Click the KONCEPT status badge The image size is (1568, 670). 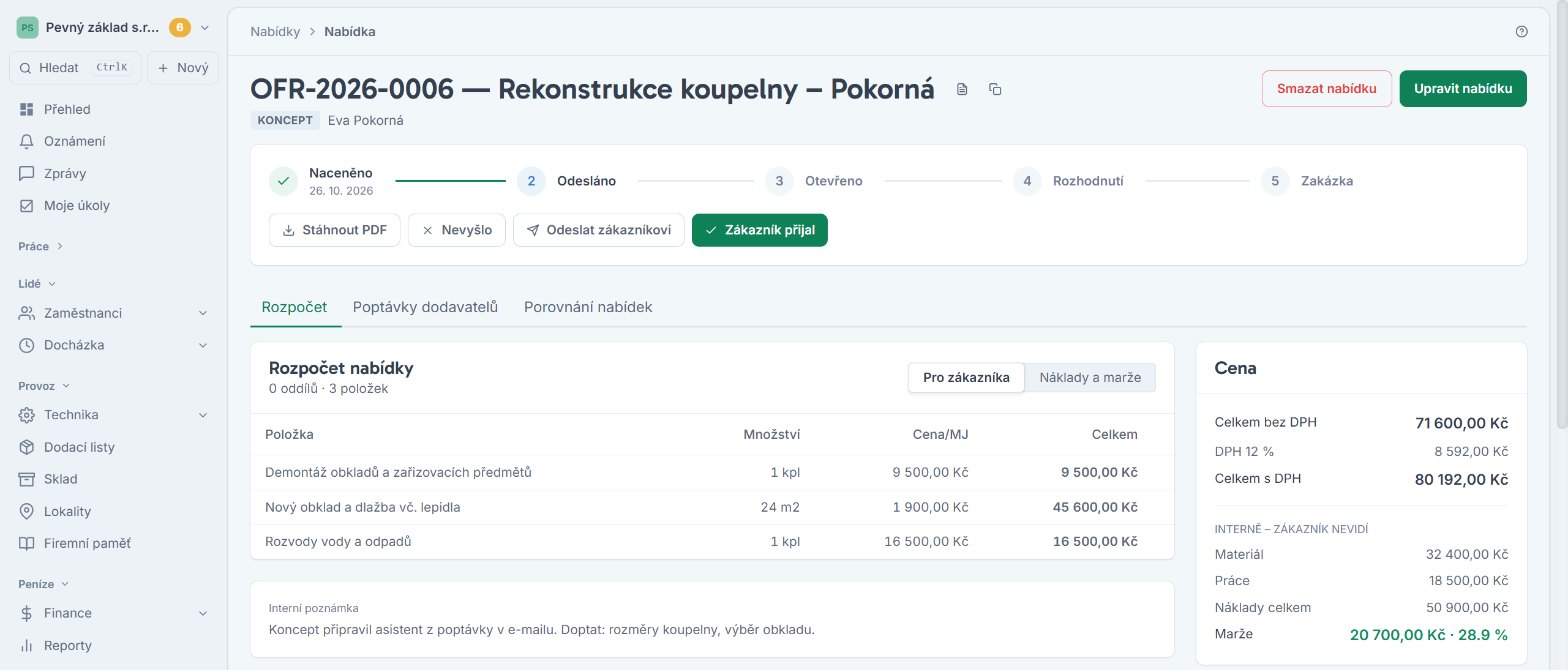[x=285, y=120]
